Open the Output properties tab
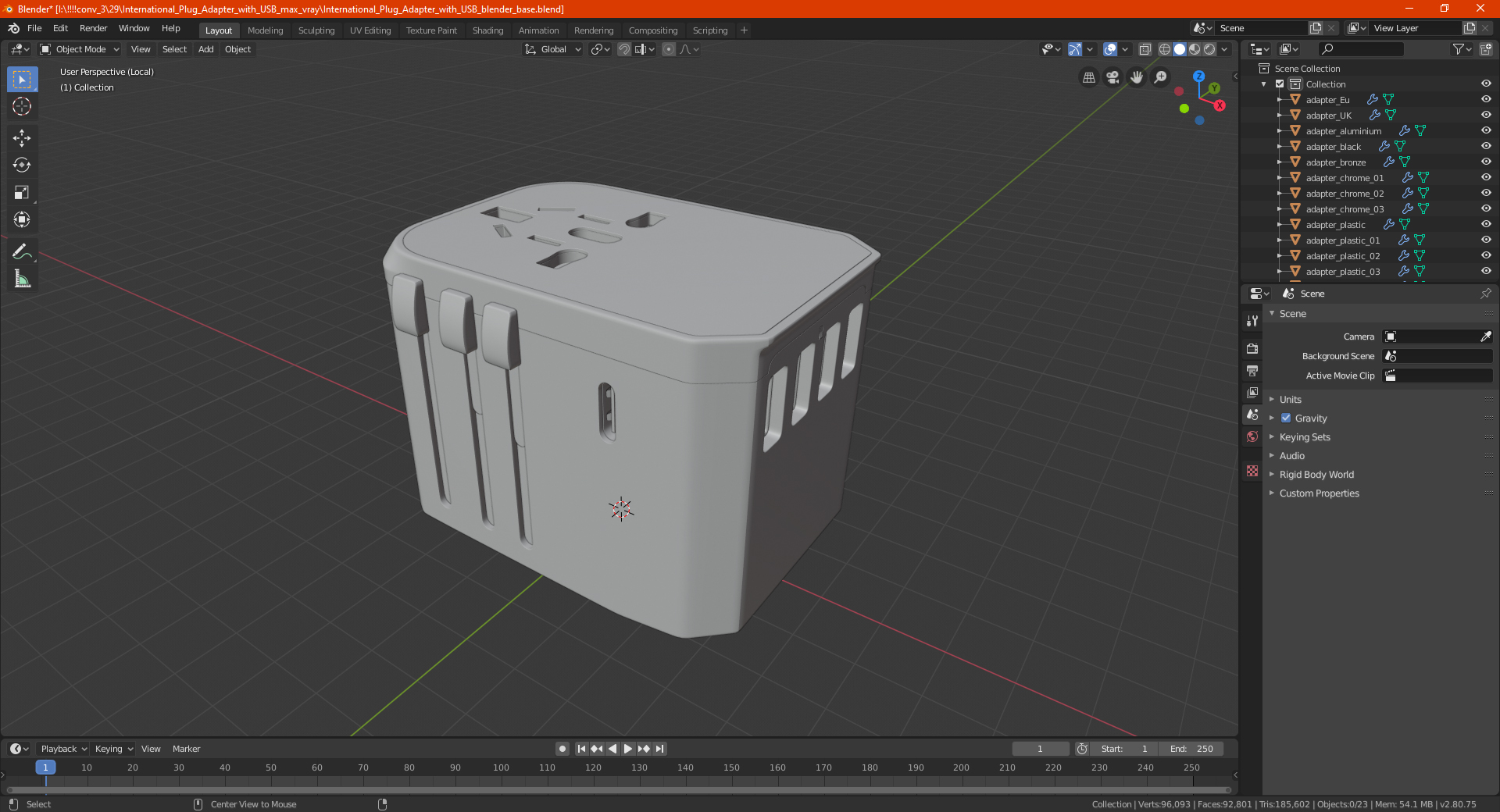This screenshot has height=812, width=1500. click(1252, 370)
